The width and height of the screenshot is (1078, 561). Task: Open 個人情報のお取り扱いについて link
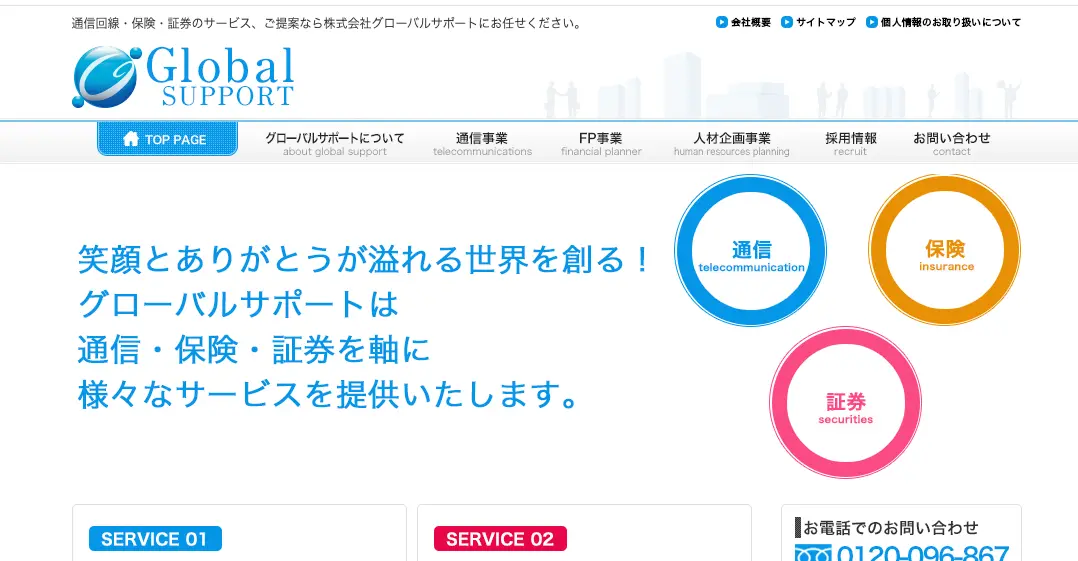point(951,22)
